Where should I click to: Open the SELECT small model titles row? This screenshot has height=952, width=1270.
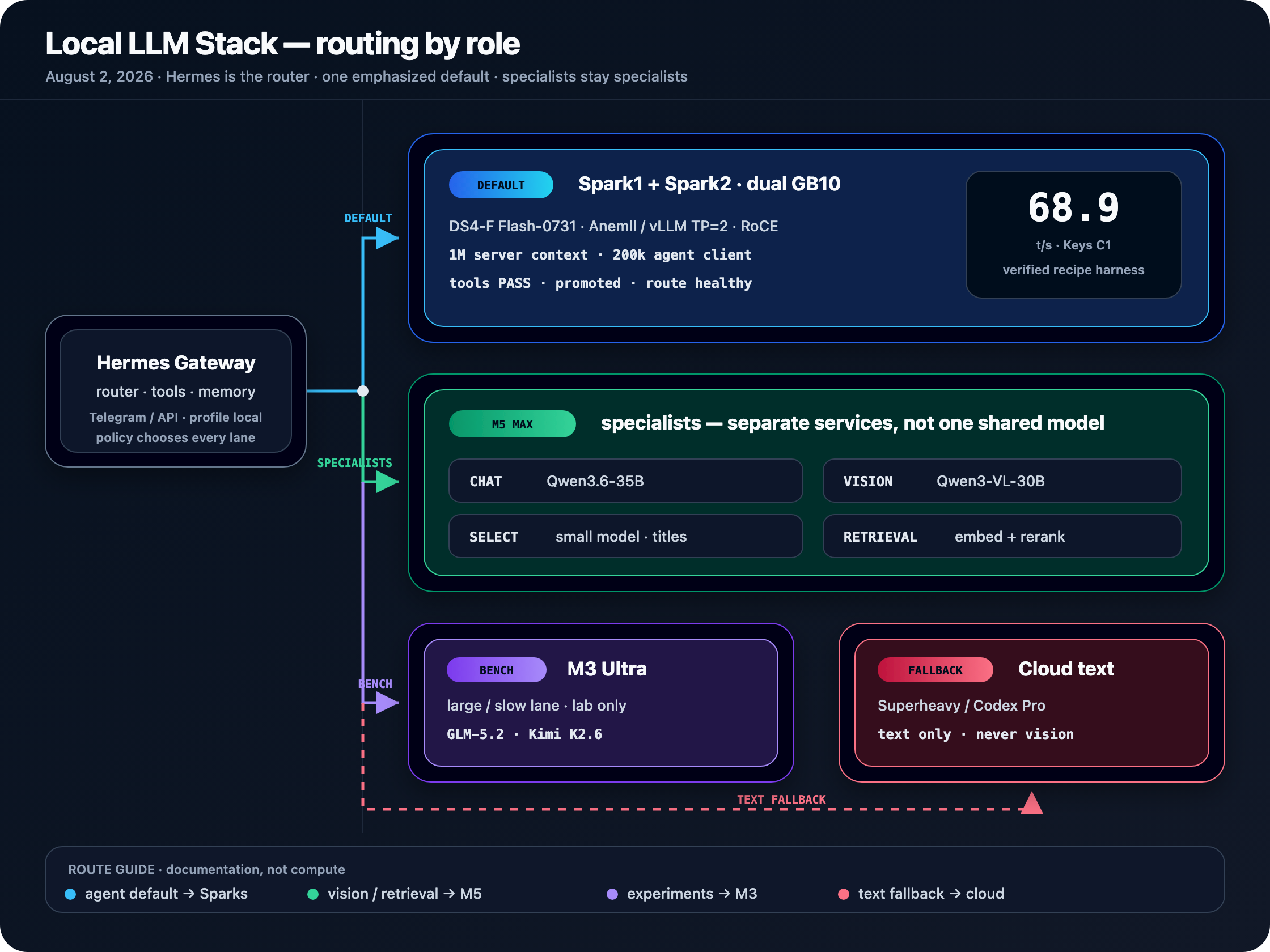(626, 537)
